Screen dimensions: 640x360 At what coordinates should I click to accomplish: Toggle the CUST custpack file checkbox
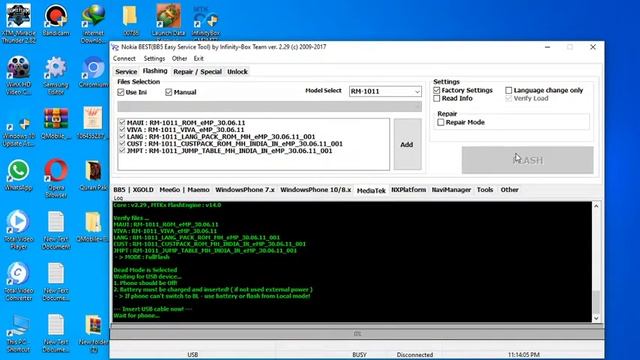(122, 144)
